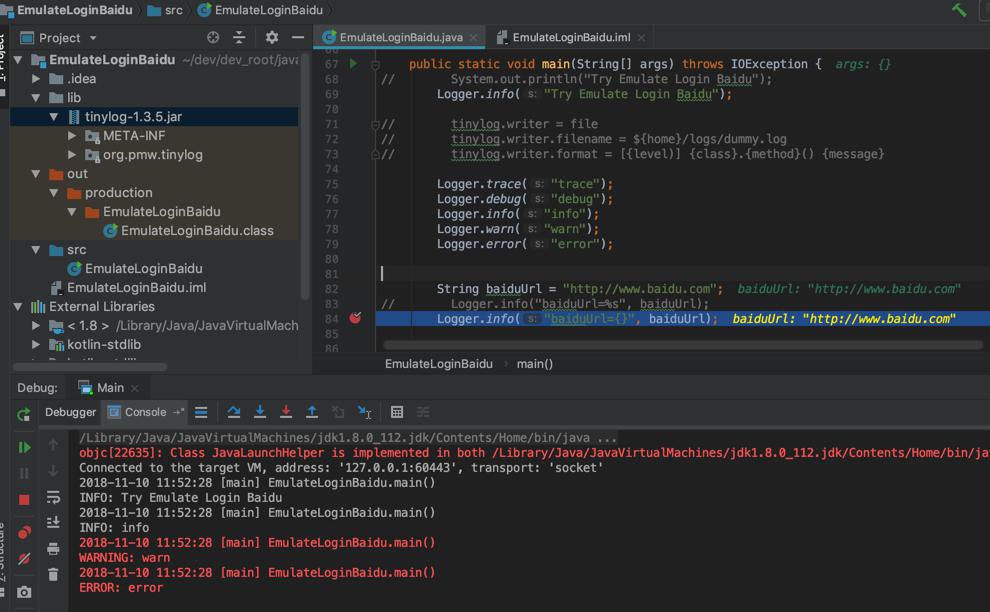Collapse the tinylog-1.3.5.jar tree node
The width and height of the screenshot is (990, 612).
[55, 117]
